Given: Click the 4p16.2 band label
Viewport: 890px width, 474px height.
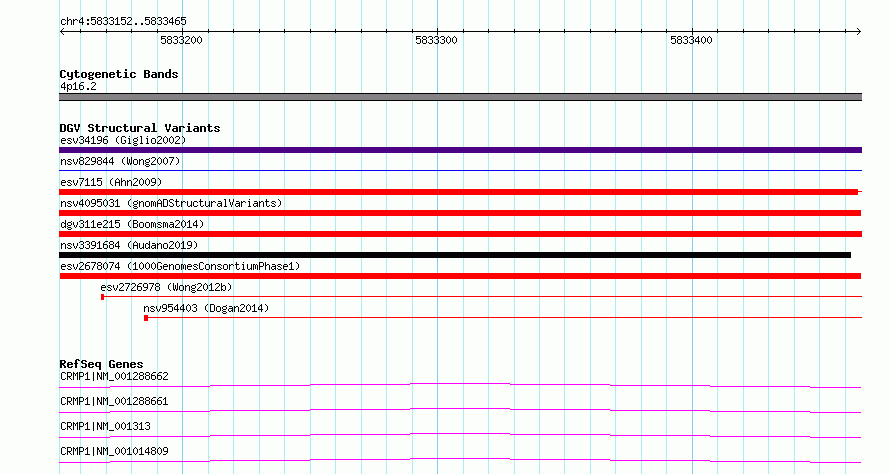Looking at the screenshot, I should (x=78, y=86).
